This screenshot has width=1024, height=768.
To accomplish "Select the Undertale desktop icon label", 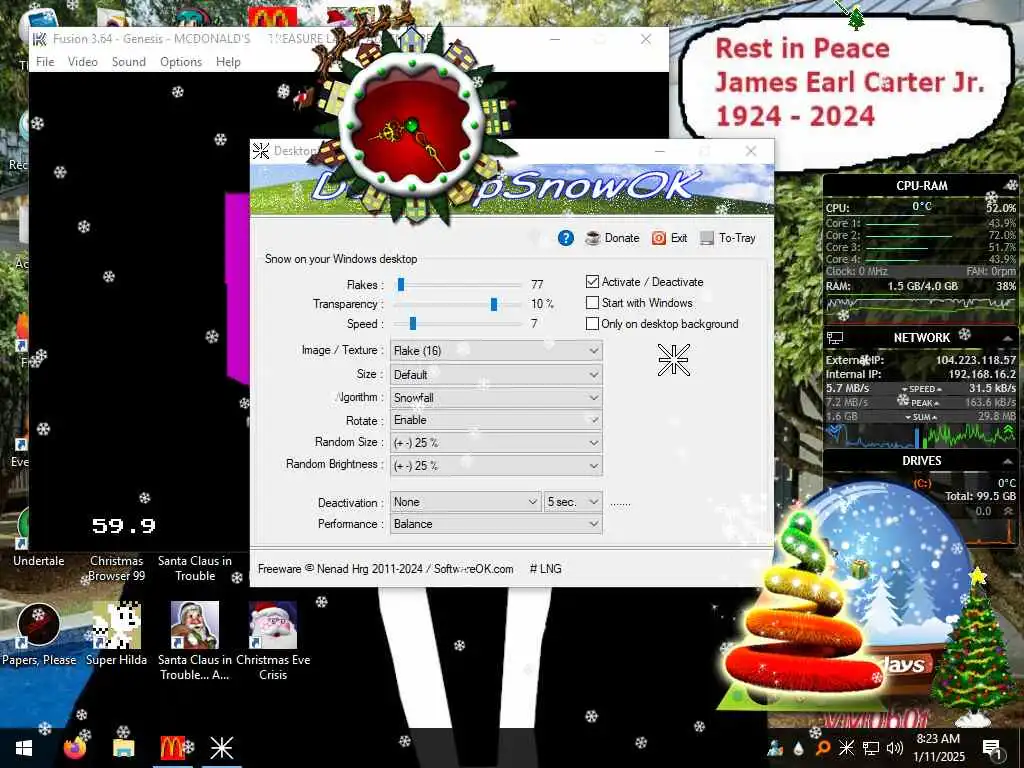I will click(x=39, y=561).
